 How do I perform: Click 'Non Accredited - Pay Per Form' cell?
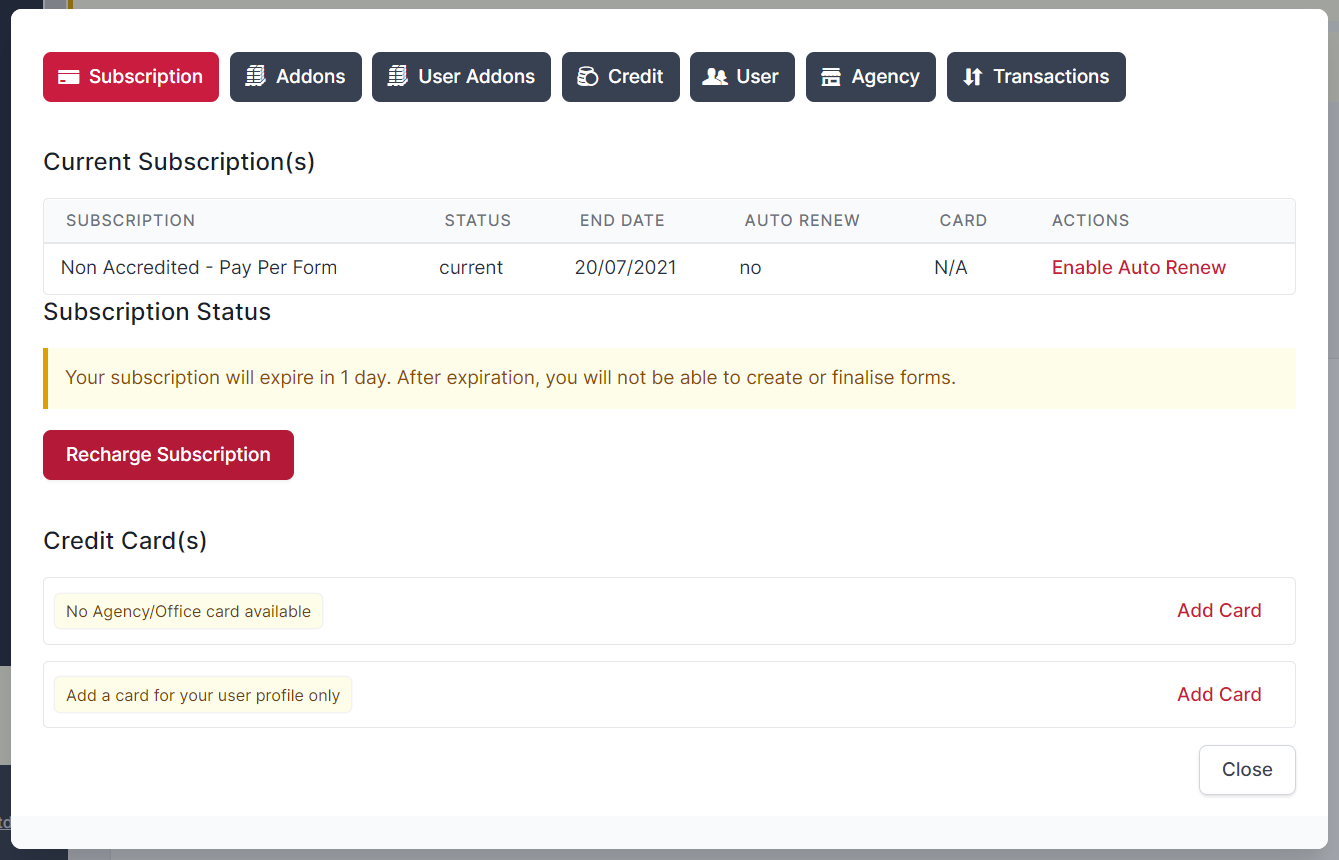pyautogui.click(x=199, y=268)
